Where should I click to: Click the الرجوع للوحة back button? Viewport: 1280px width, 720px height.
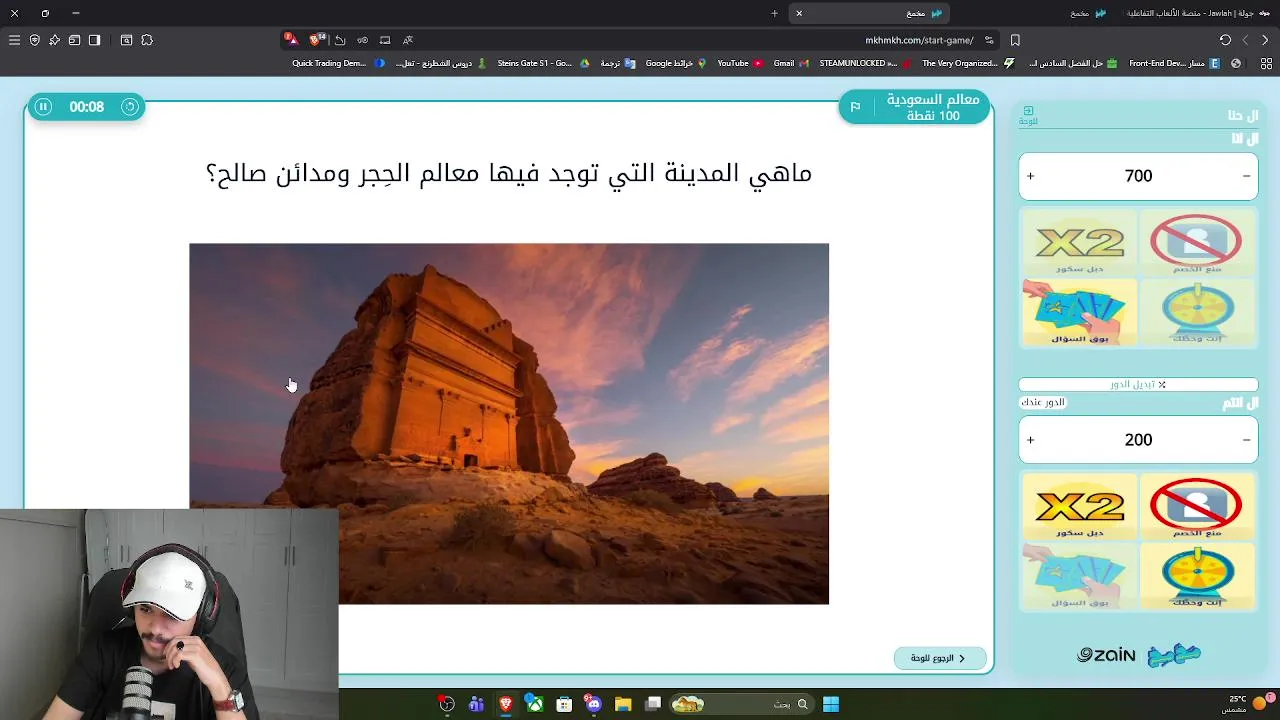(939, 658)
